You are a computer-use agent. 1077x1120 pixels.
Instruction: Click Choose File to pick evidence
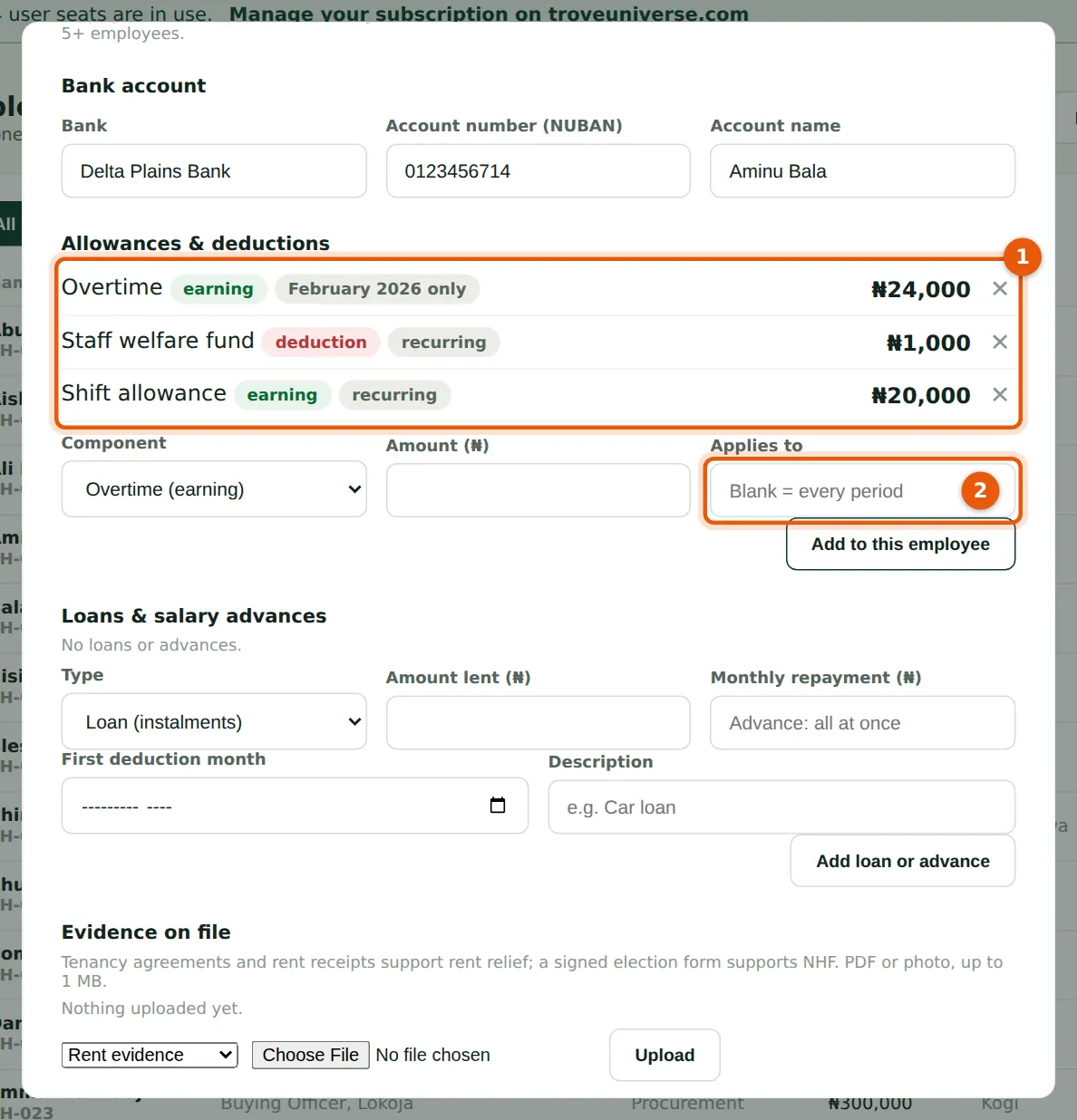point(310,1055)
